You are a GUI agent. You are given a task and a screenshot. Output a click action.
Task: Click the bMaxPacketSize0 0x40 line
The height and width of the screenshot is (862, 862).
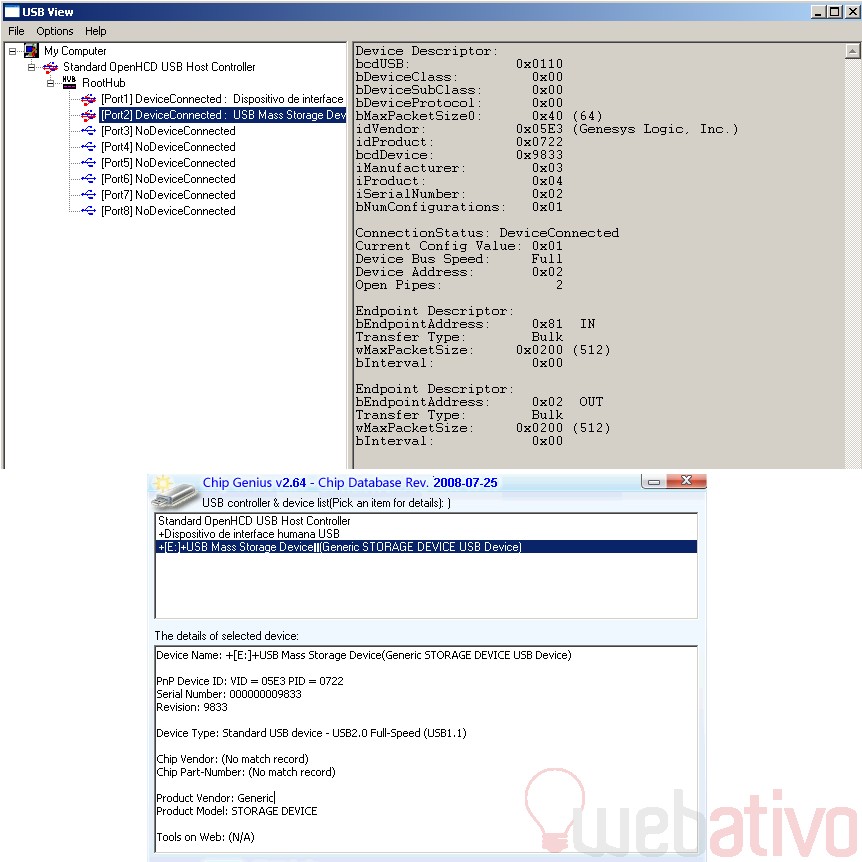pyautogui.click(x=479, y=117)
